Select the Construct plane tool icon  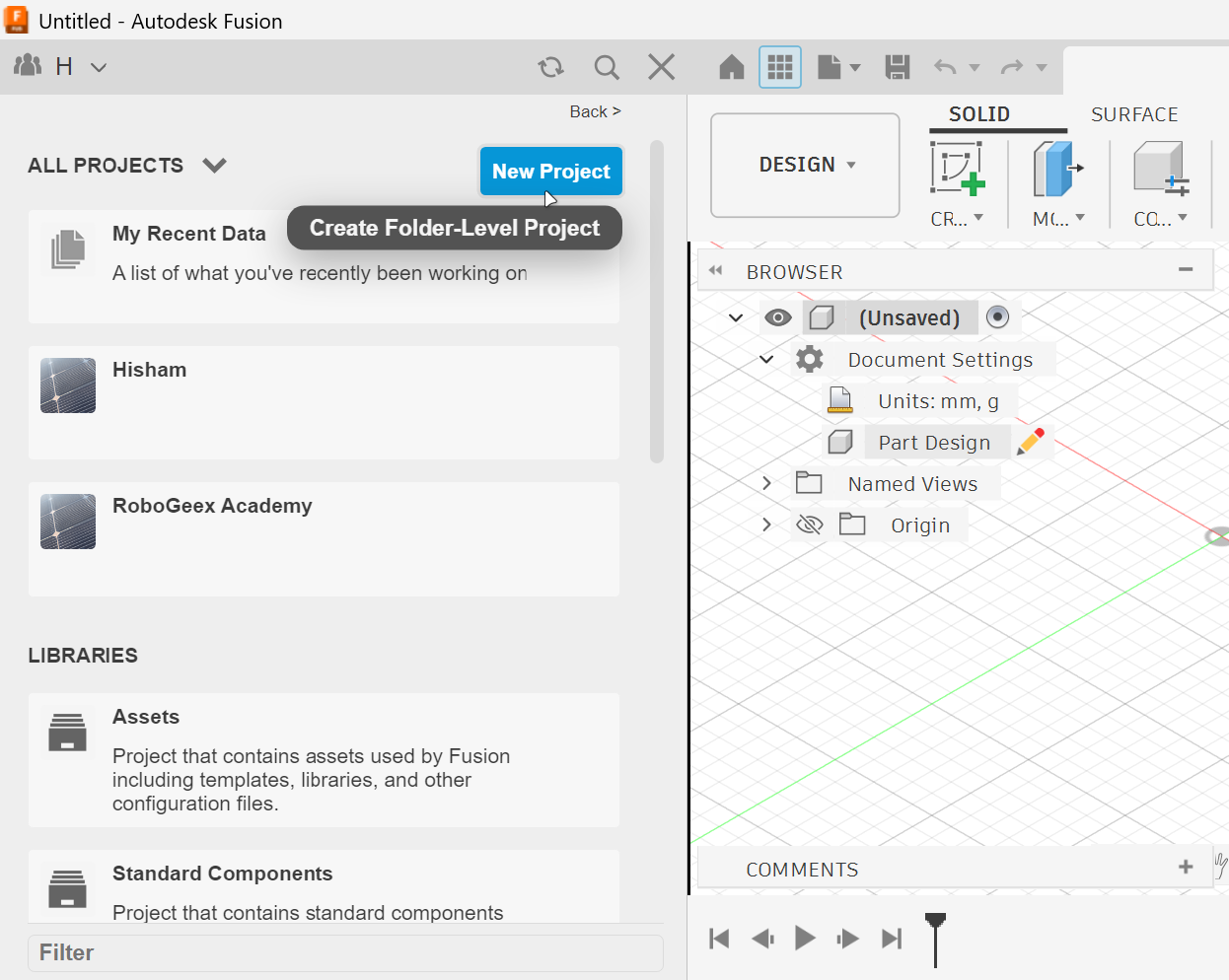(x=1161, y=169)
